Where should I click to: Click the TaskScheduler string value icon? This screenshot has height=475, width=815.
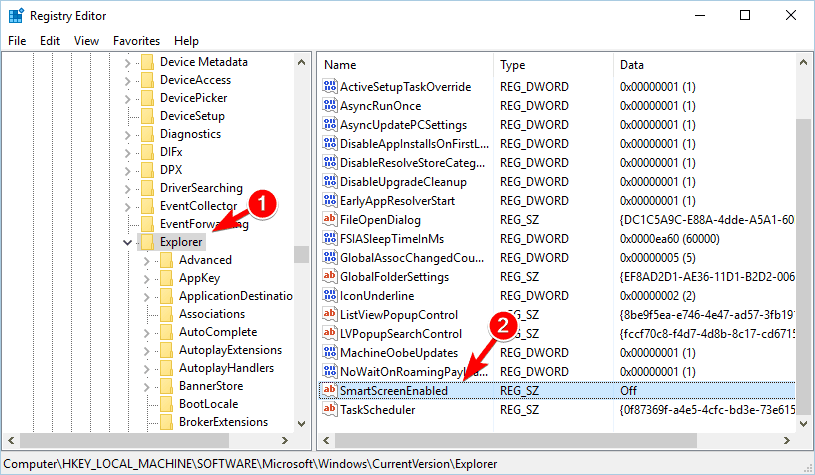click(330, 410)
